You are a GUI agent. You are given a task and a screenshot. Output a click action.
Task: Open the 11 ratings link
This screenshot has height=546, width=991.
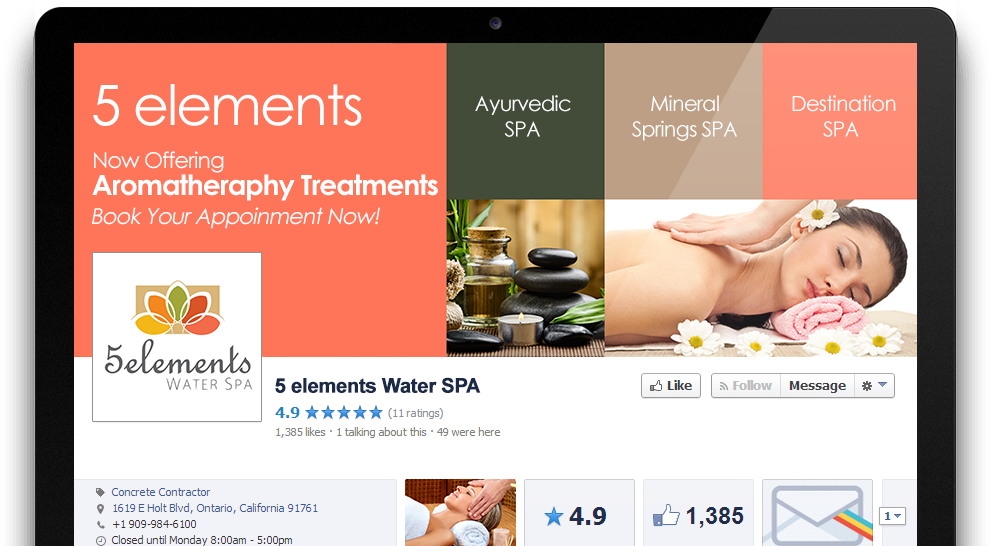415,413
